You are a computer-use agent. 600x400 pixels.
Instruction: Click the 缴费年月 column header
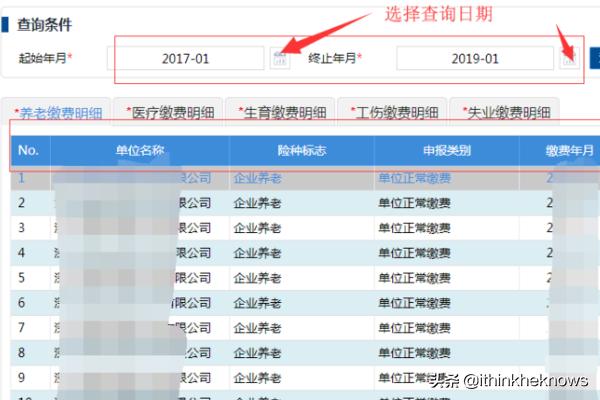tap(560, 150)
